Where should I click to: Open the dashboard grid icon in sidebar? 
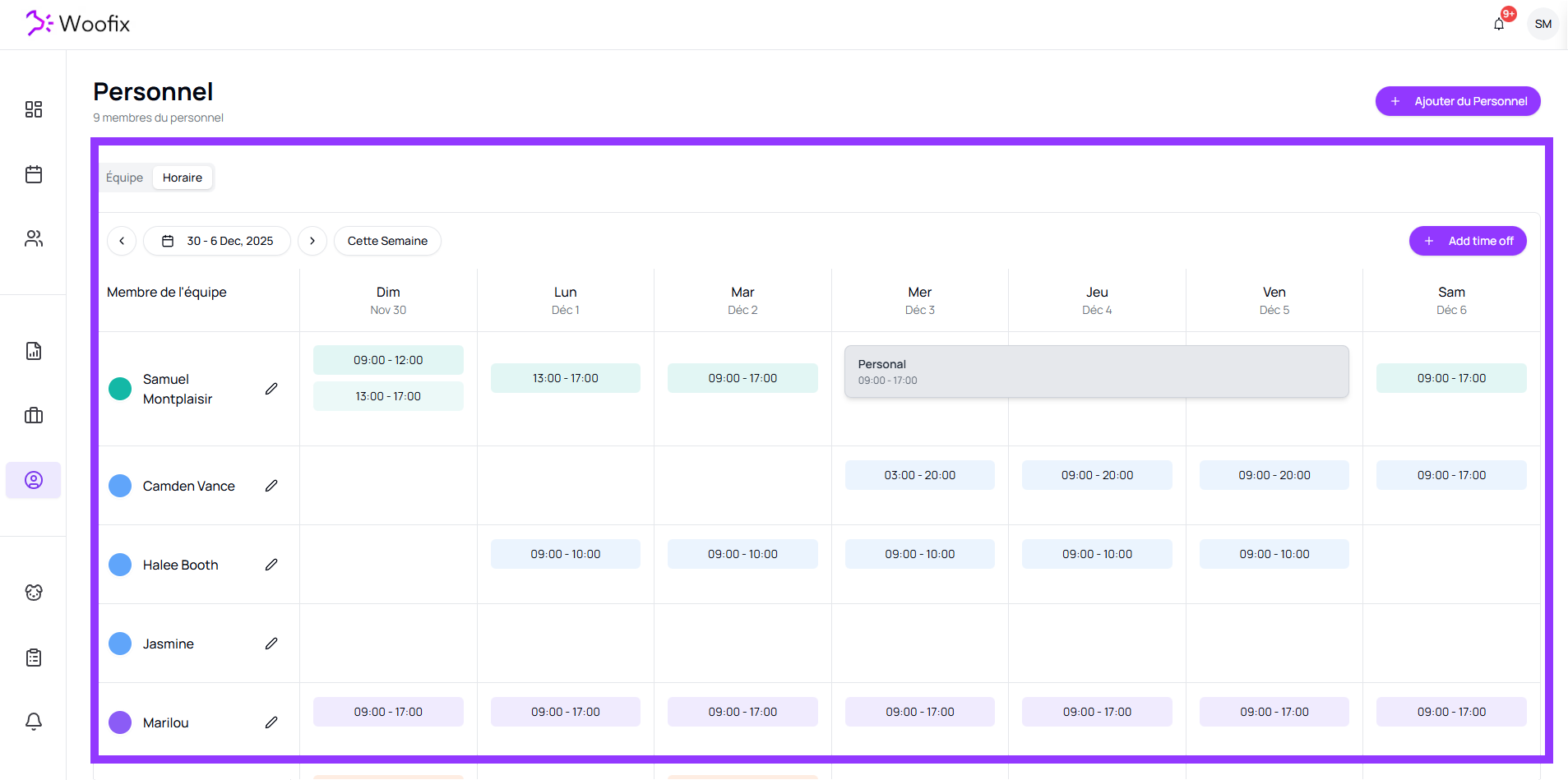tap(34, 109)
